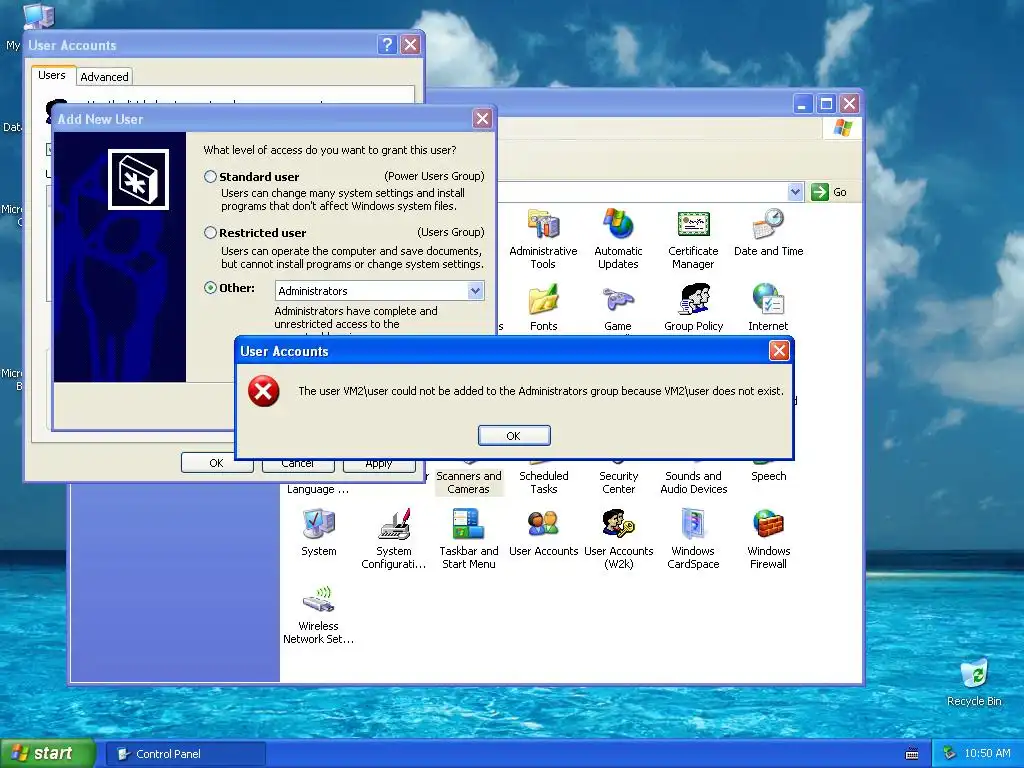Select the Standard user radio button
Screen dimensions: 1024x768
pos(210,176)
